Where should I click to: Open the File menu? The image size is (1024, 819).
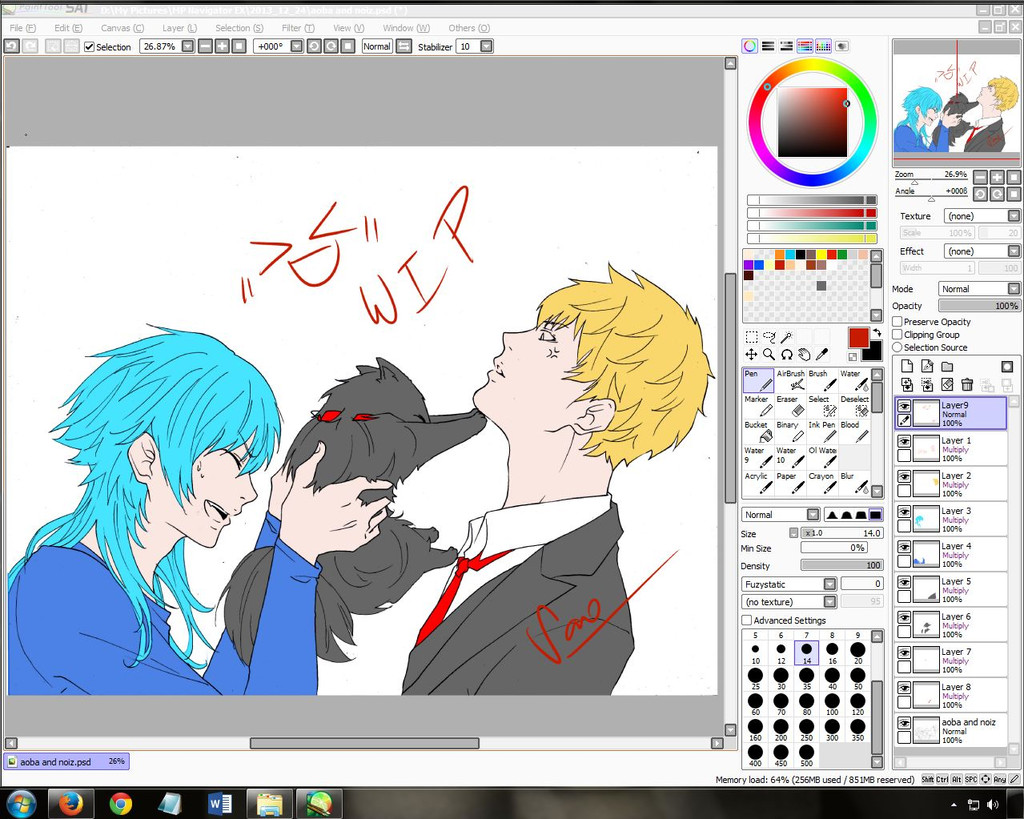[23, 28]
